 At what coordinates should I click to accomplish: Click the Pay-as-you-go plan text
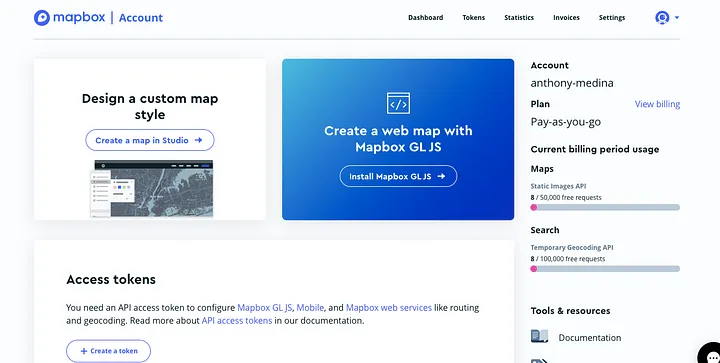coord(565,122)
